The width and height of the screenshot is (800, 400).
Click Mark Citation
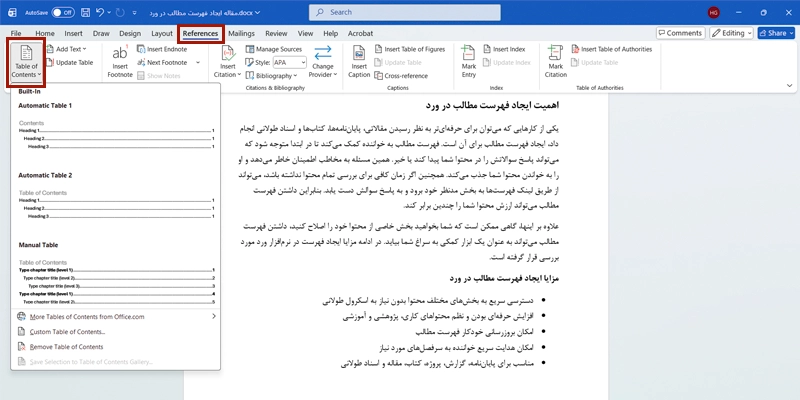(x=556, y=62)
